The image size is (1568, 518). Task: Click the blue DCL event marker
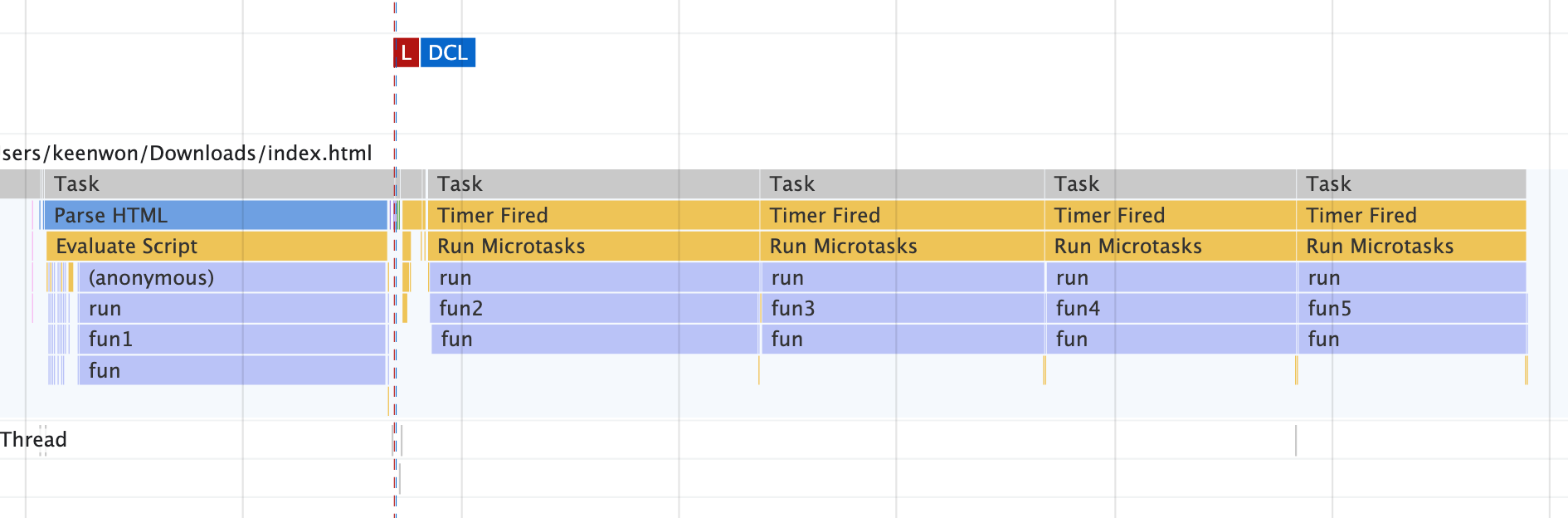[448, 53]
